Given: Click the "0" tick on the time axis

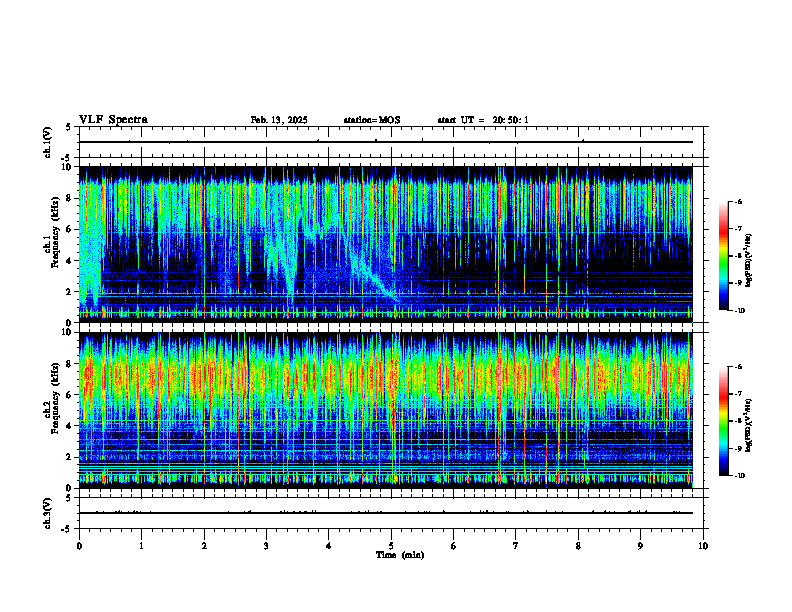Looking at the screenshot, I should point(79,546).
